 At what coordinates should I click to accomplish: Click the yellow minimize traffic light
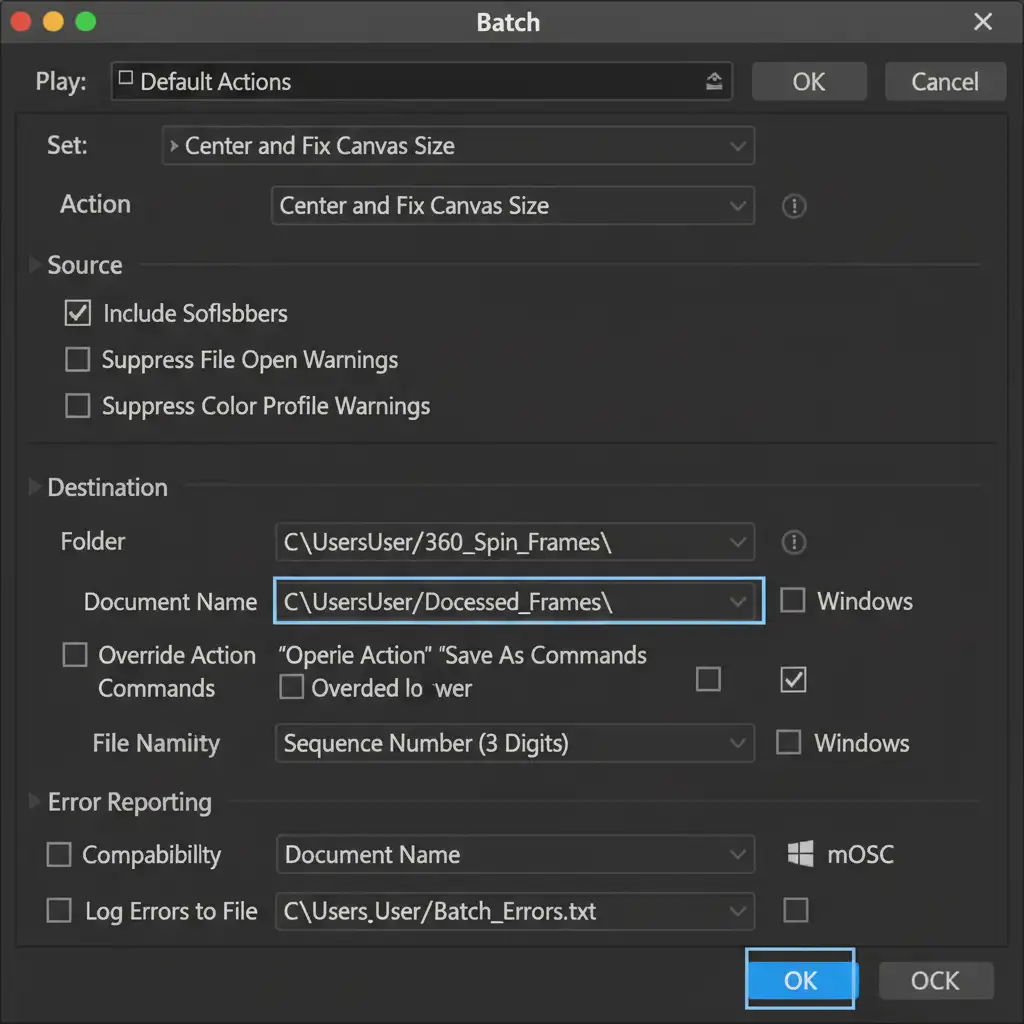54,21
